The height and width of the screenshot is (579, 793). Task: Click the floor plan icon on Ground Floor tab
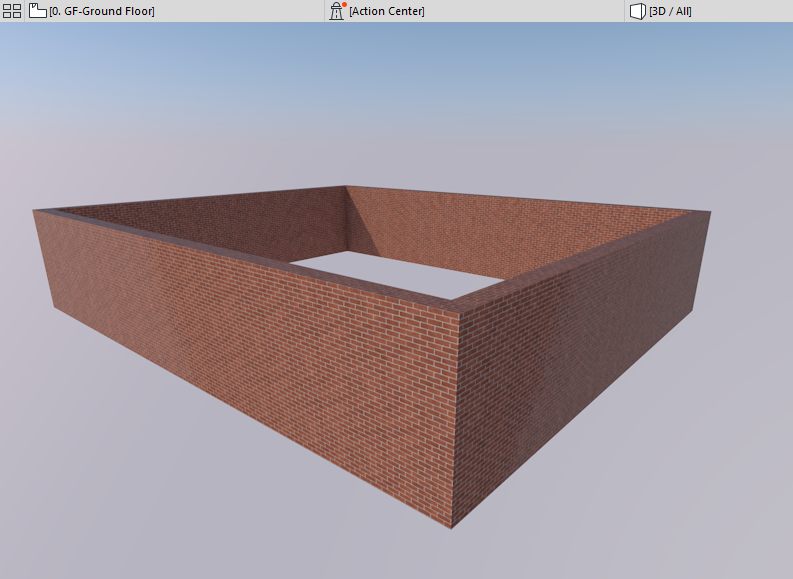[37, 11]
